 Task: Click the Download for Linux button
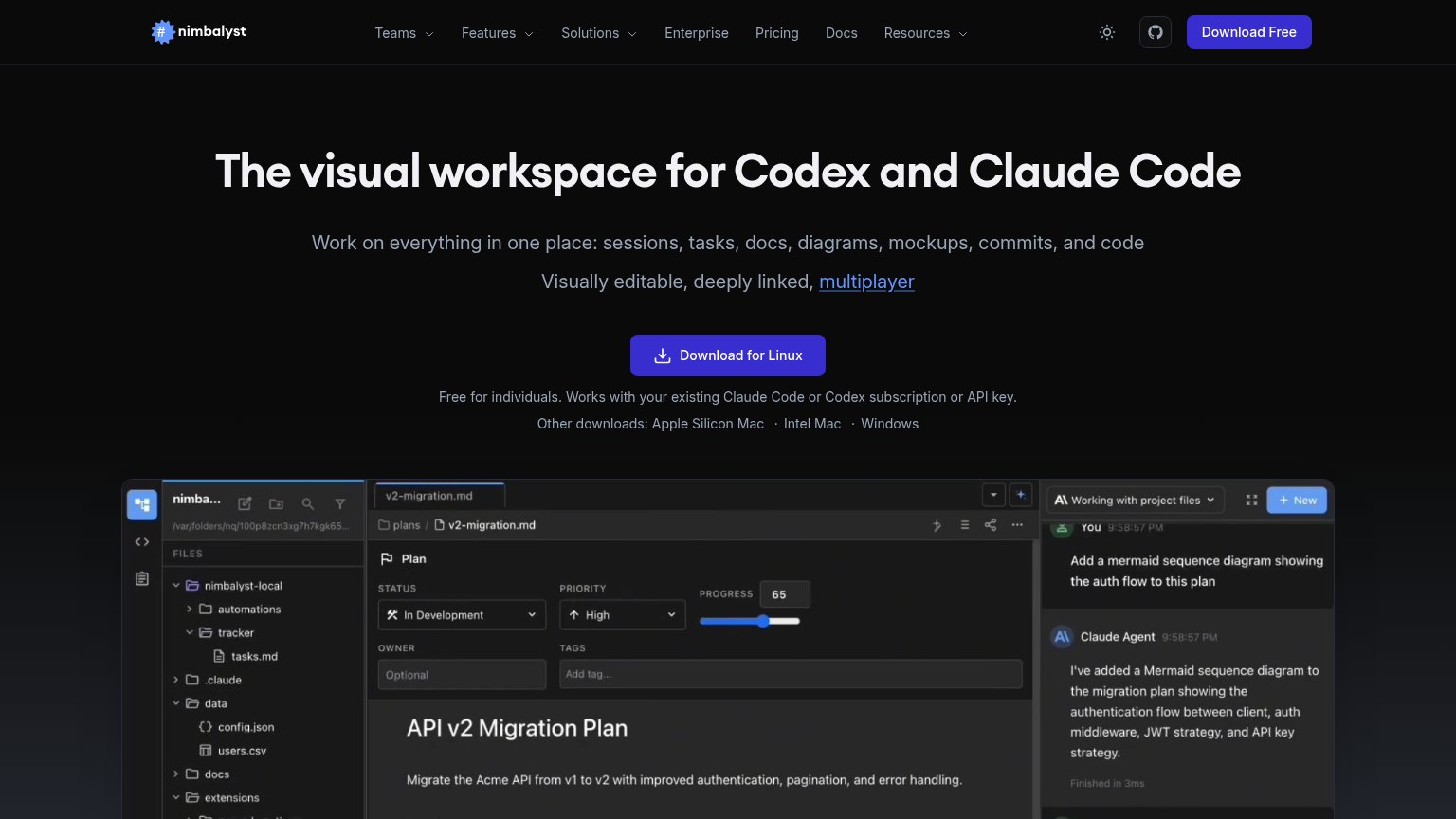pos(728,355)
